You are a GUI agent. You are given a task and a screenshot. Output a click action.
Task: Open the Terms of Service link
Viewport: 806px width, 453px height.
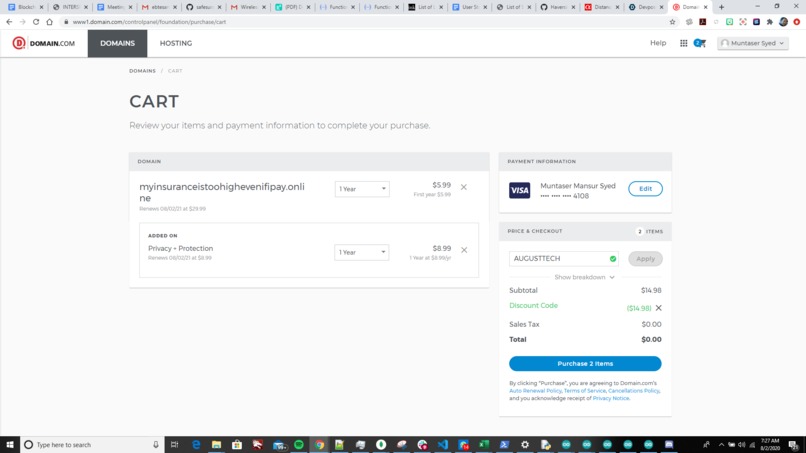tap(585, 391)
